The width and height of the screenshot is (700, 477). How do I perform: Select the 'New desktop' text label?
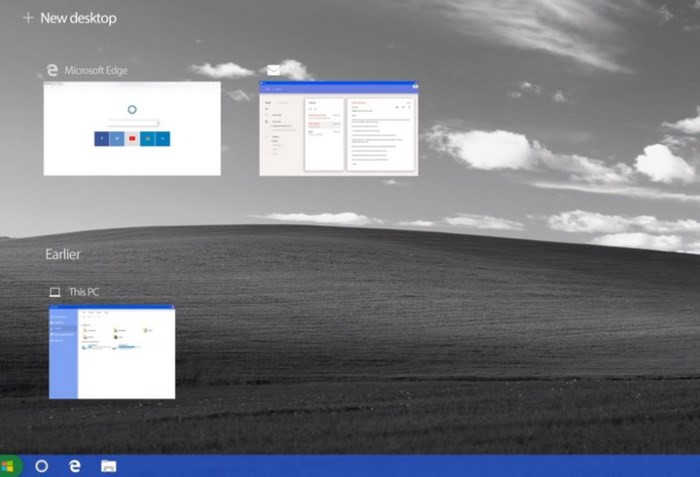(x=78, y=18)
